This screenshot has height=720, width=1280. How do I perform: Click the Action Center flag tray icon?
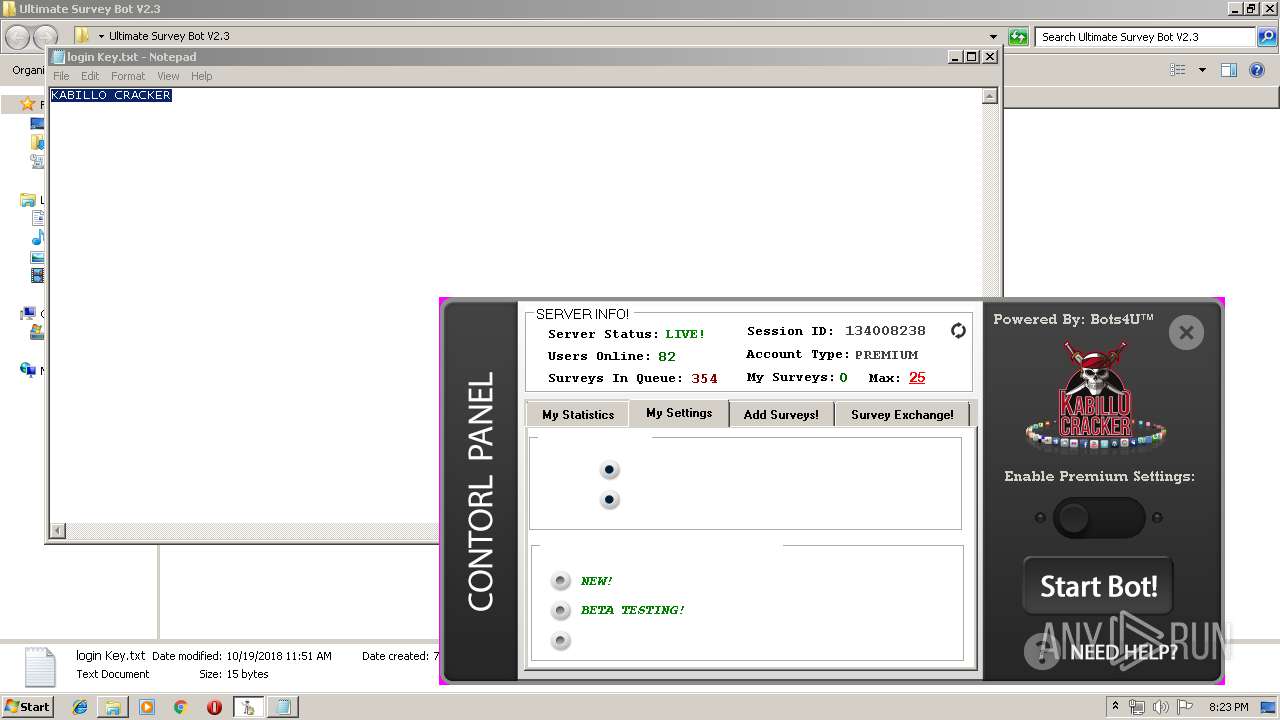1186,707
